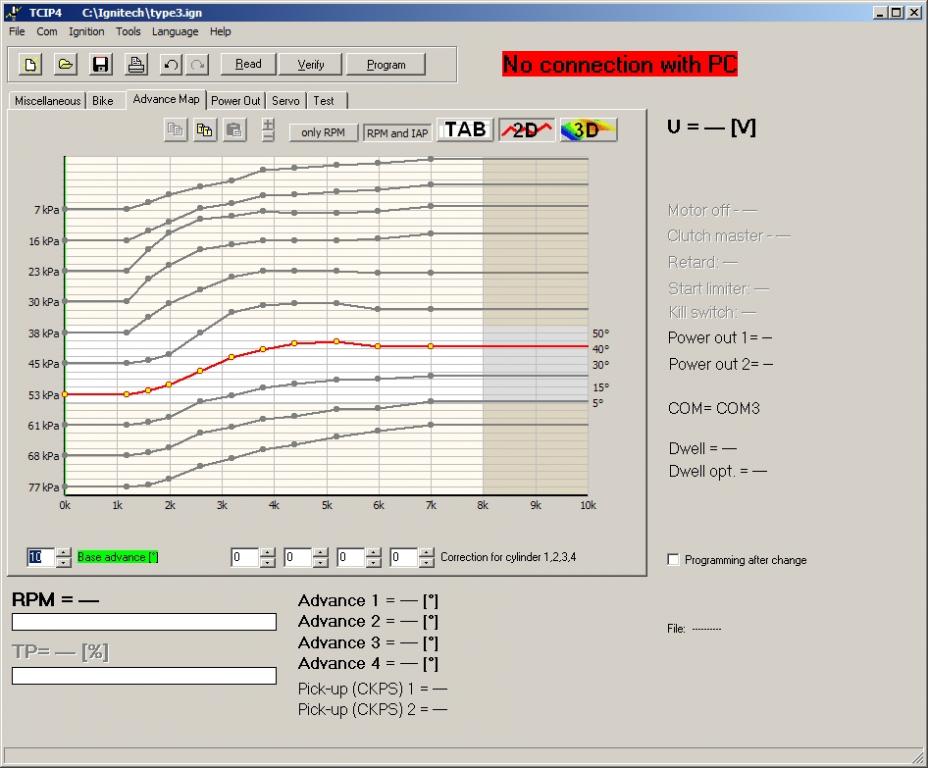
Task: Open the Com menu
Action: coord(47,31)
